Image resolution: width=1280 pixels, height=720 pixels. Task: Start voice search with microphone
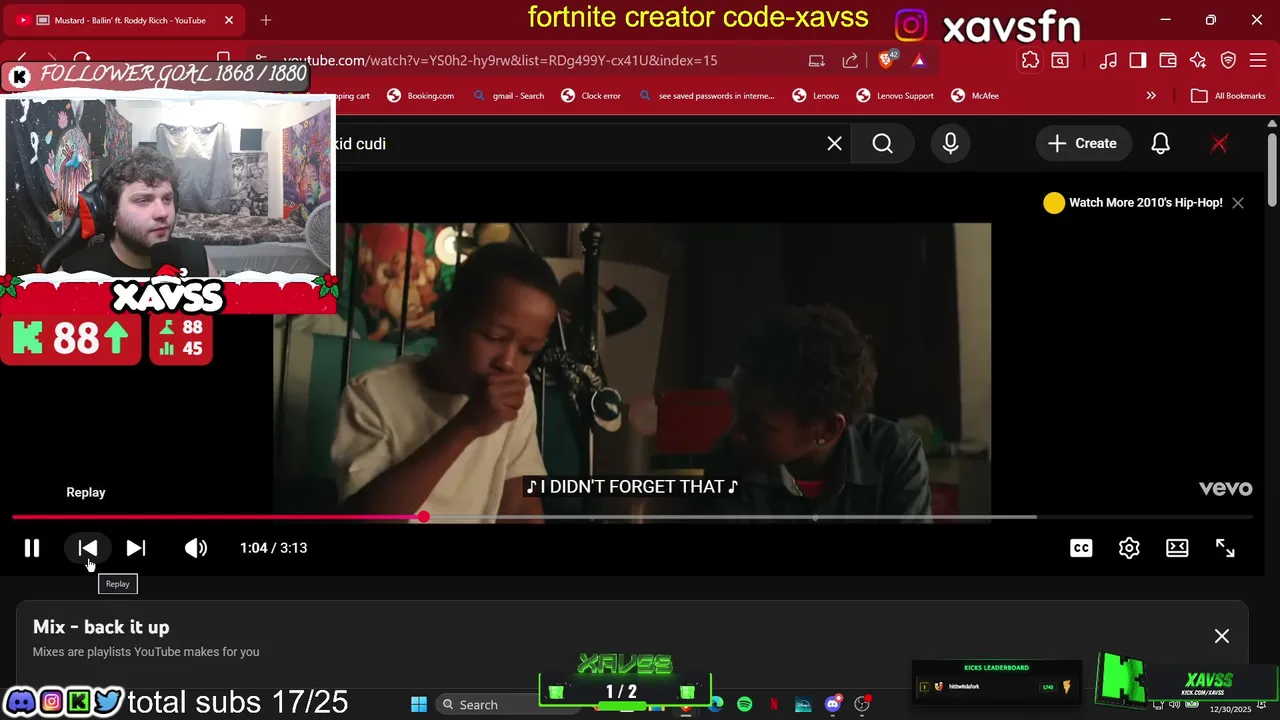950,144
